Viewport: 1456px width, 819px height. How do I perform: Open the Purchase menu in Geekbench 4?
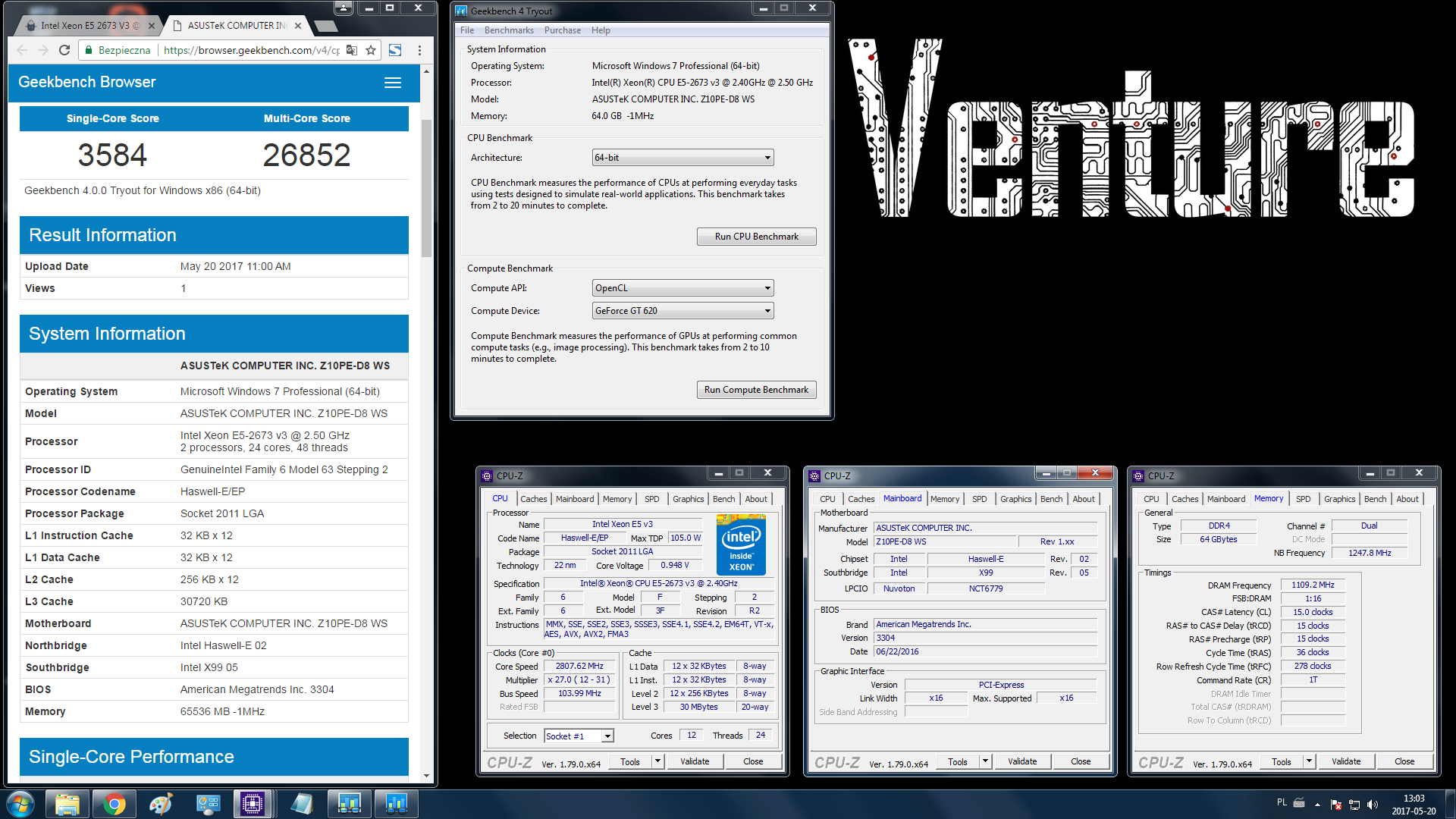(x=563, y=30)
